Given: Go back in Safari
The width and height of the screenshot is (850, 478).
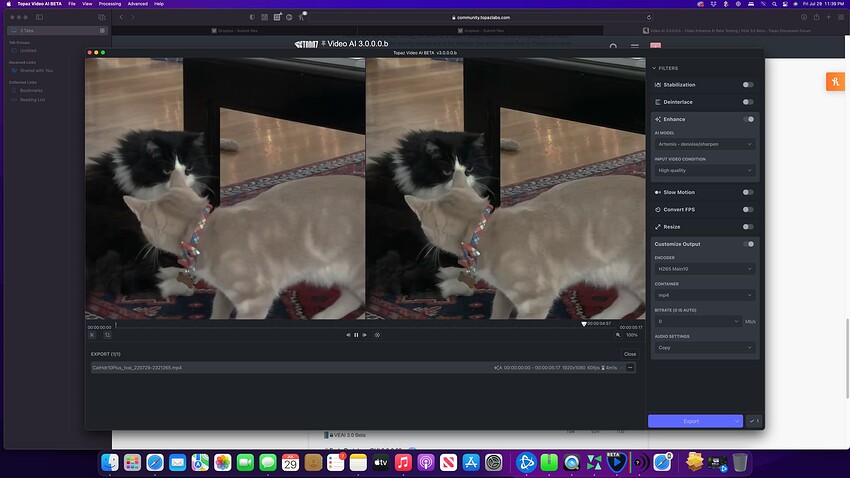Looking at the screenshot, I should (x=121, y=17).
